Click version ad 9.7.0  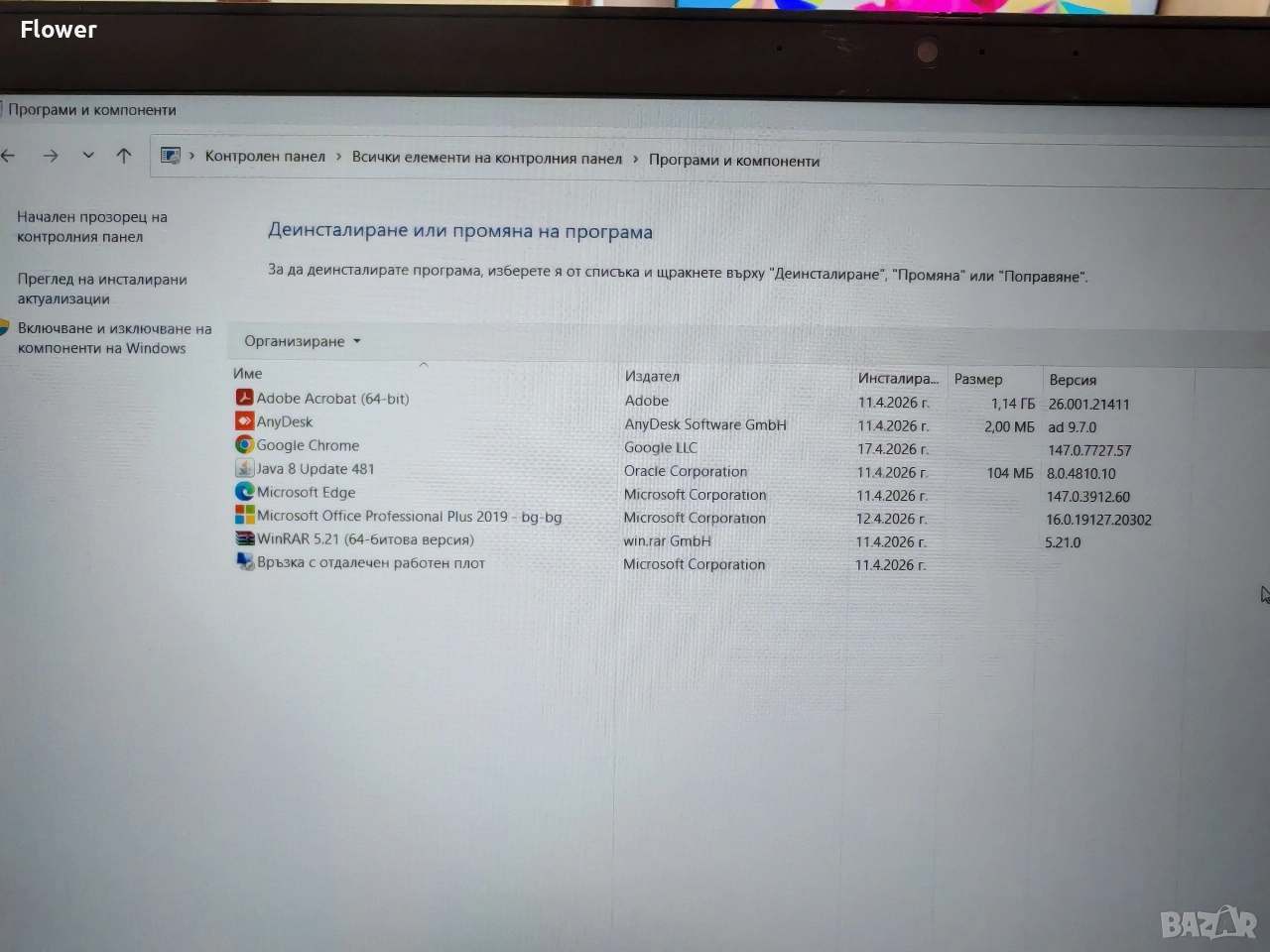pos(1073,427)
